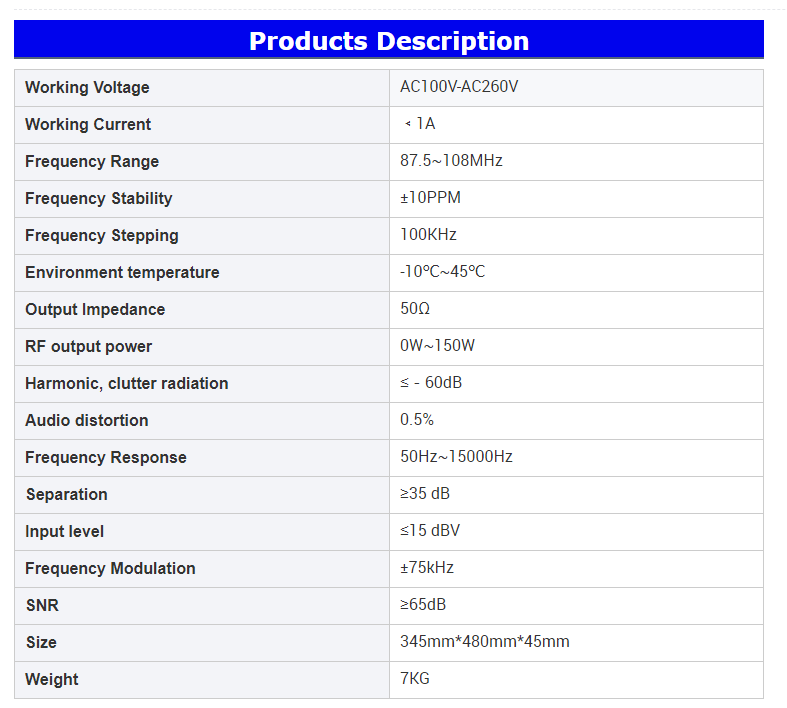Click the ±10PPM value cell
Screen dimensions: 787x708
430,198
